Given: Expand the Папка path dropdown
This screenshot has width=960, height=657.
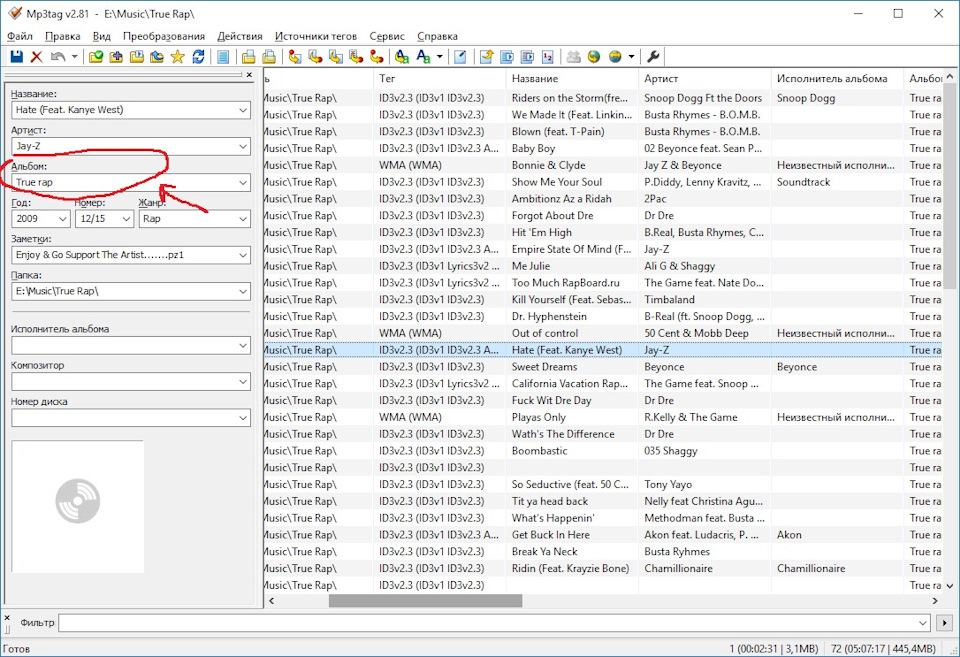Looking at the screenshot, I should pos(243,291).
